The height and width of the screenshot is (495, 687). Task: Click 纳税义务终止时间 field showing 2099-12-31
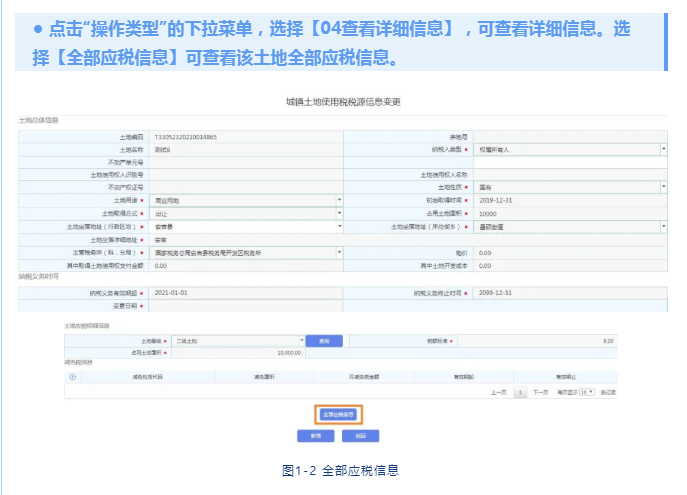[x=570, y=293]
